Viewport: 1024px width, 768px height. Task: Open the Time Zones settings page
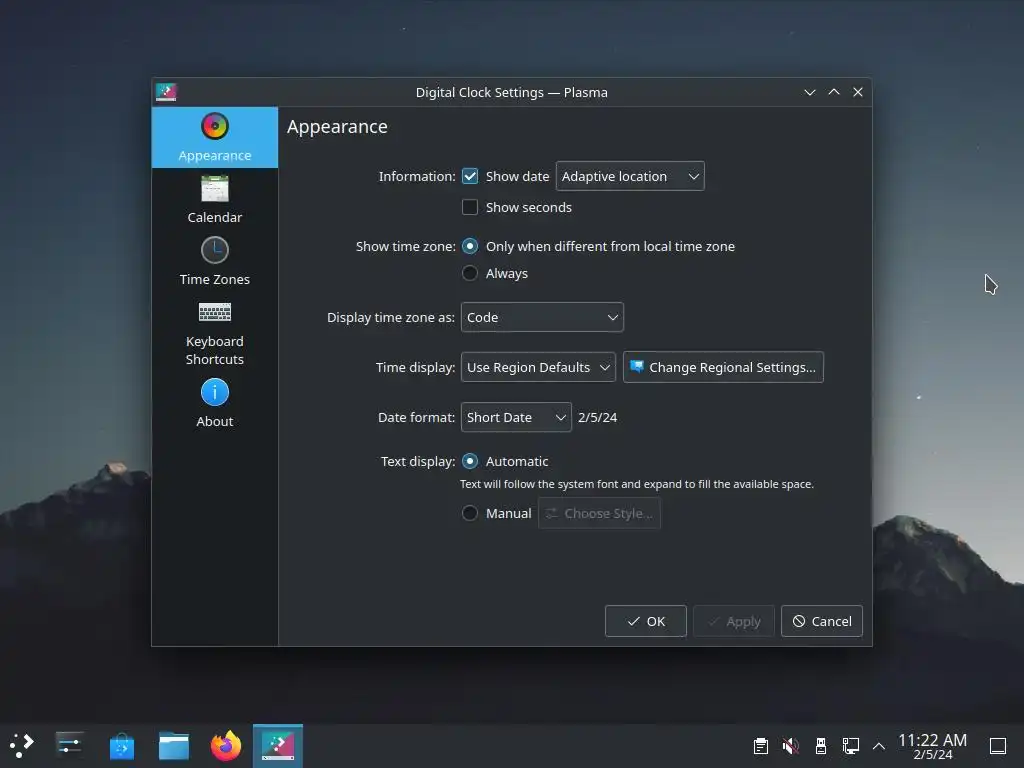(x=214, y=261)
